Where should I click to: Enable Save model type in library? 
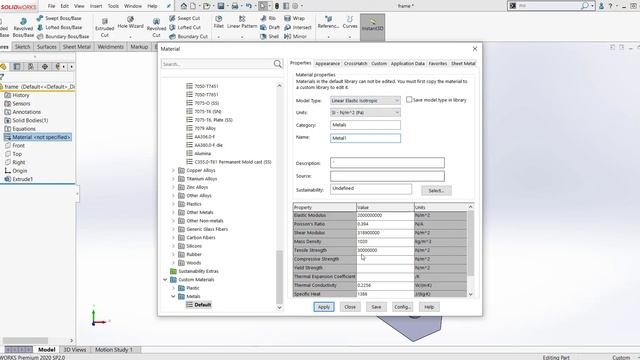click(x=409, y=100)
